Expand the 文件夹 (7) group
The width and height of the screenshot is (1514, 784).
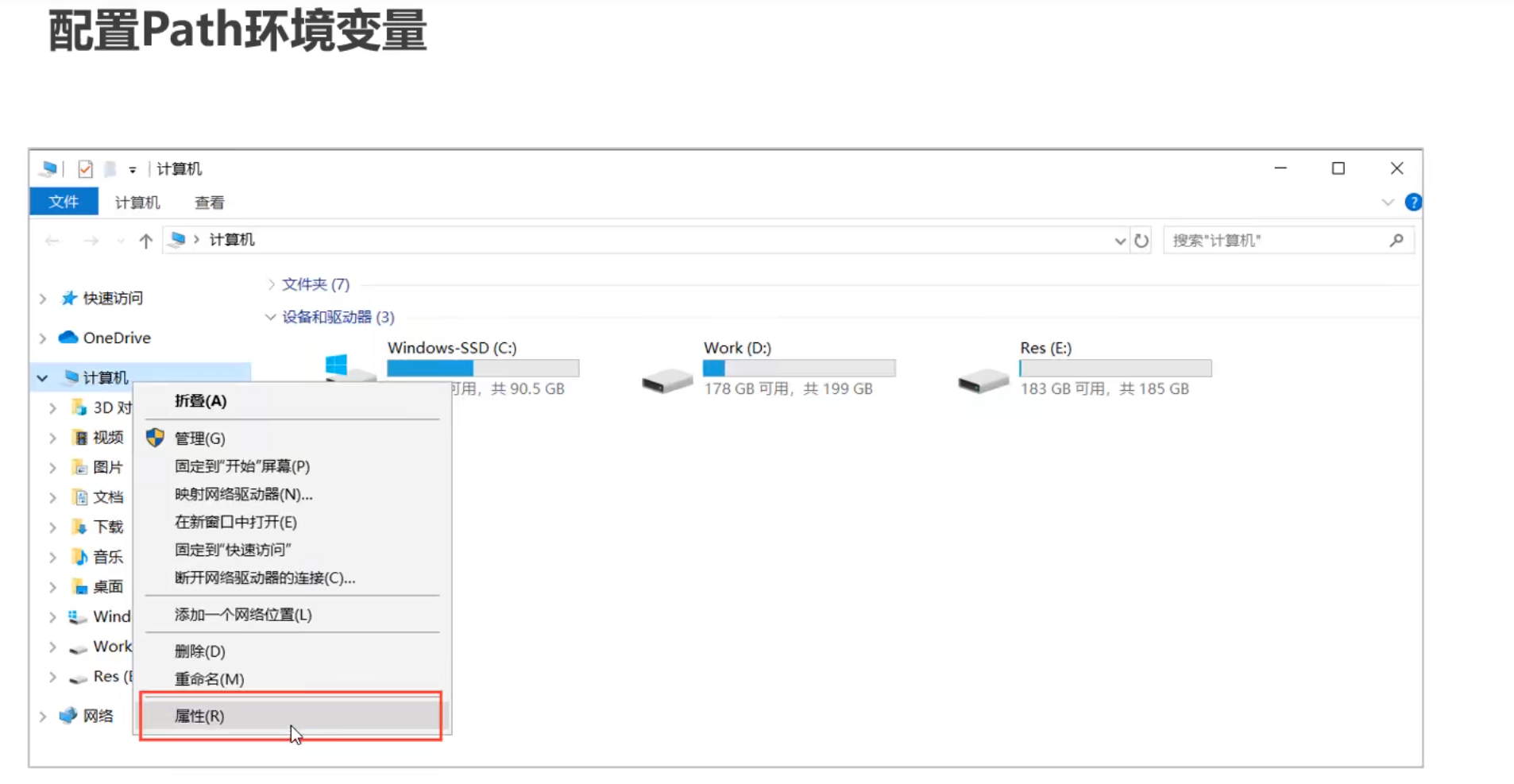[x=272, y=284]
